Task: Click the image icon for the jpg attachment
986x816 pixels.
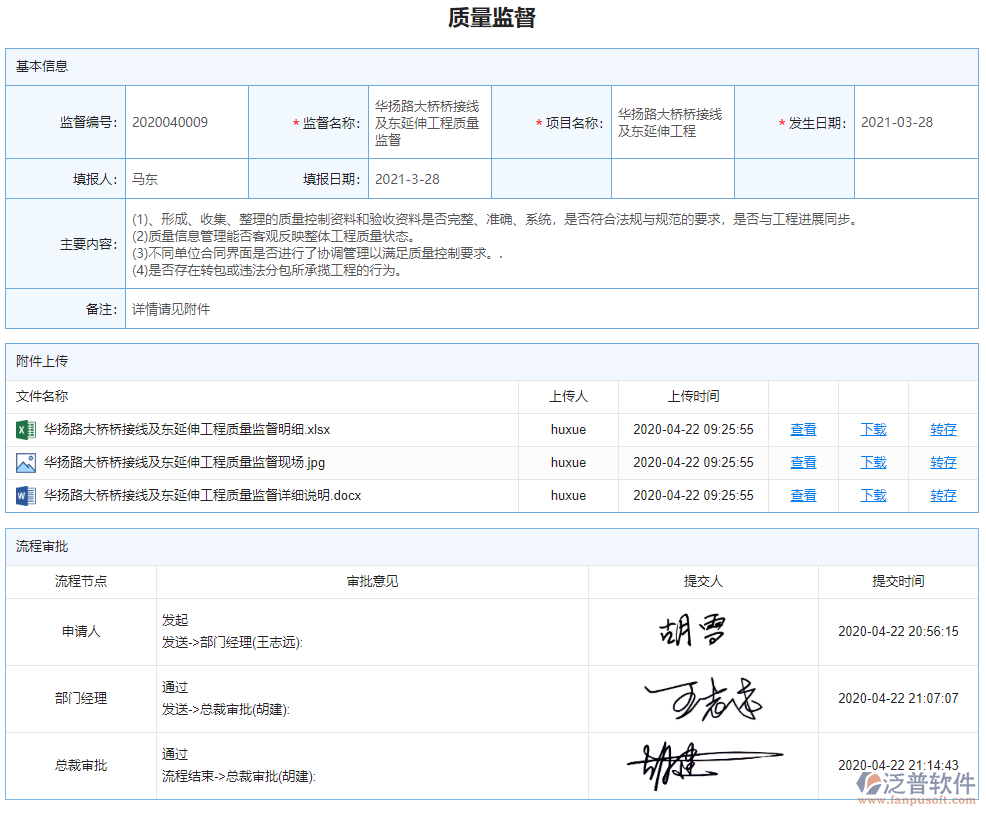Action: click(25, 463)
